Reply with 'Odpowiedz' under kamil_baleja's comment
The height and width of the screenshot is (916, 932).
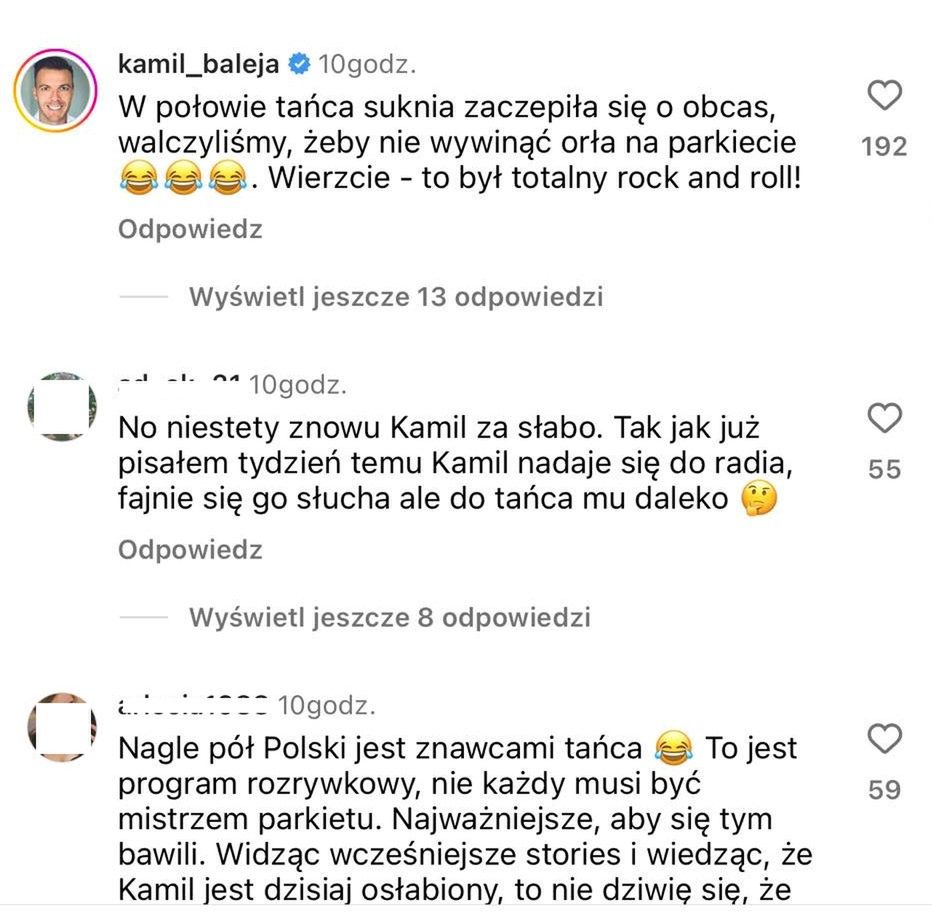click(x=190, y=229)
